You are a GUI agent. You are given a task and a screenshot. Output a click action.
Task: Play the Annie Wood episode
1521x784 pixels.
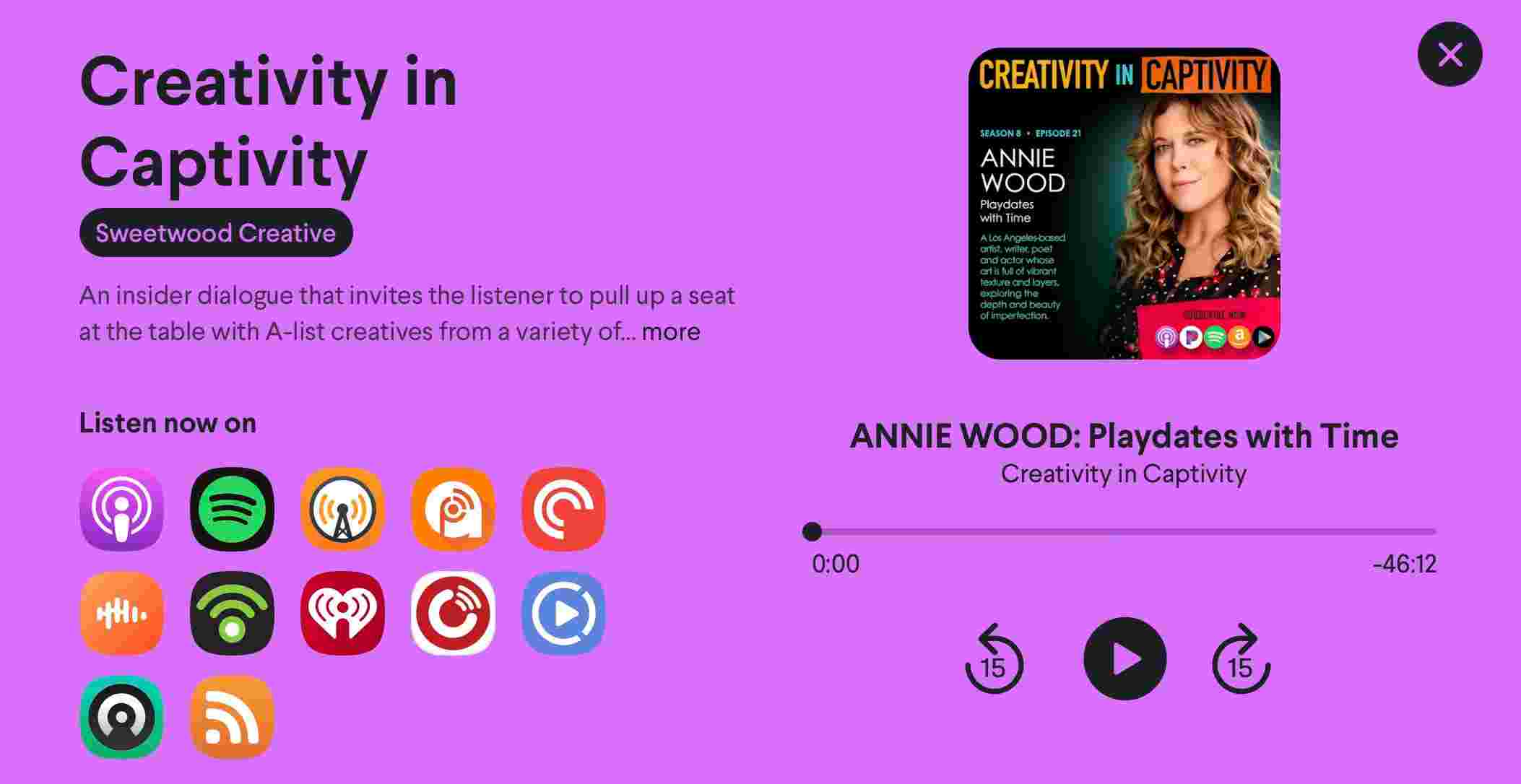(x=1124, y=658)
